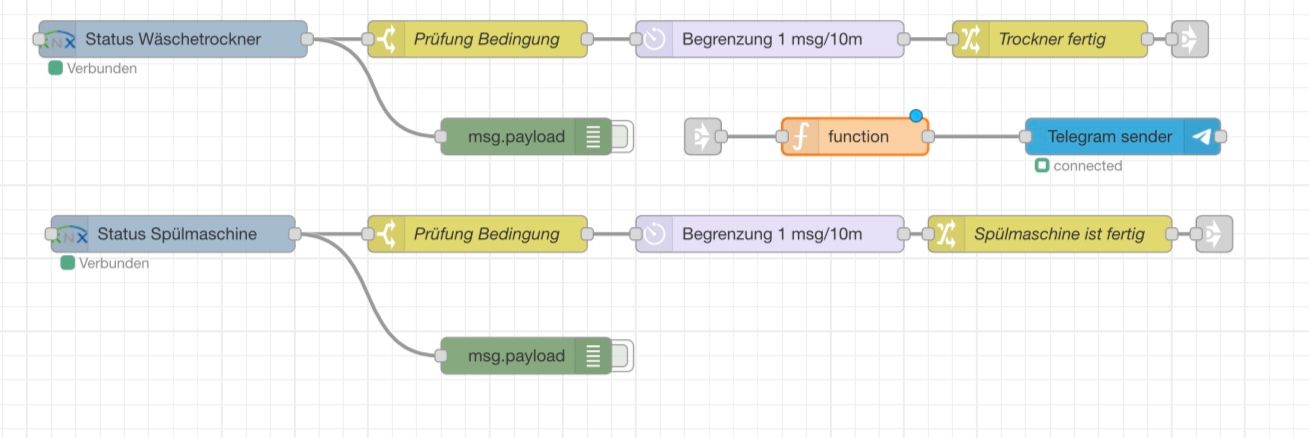Click the paper plane icon on Telegram sender
This screenshot has width=1309, height=438.
(x=1201, y=136)
